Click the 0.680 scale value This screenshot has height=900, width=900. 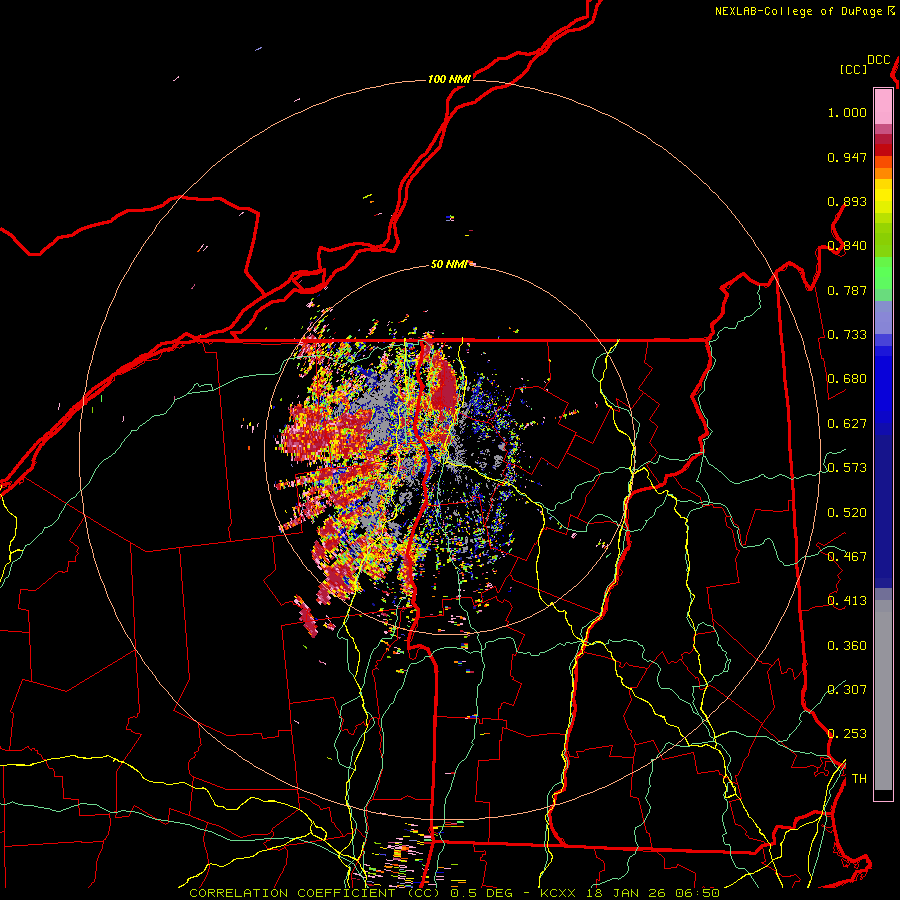pyautogui.click(x=847, y=379)
